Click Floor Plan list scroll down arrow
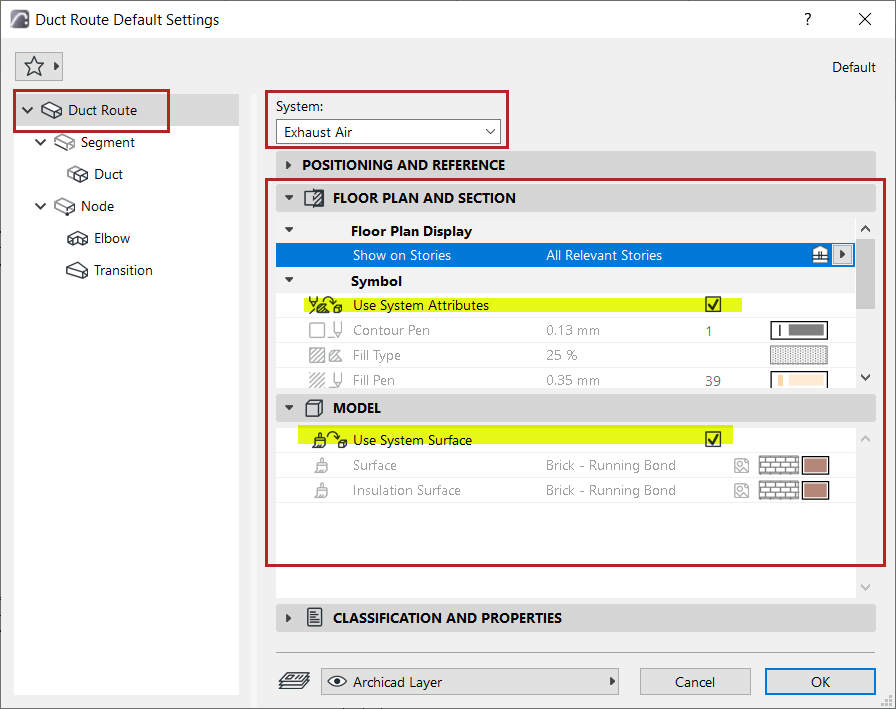This screenshot has width=896, height=709. pos(865,377)
